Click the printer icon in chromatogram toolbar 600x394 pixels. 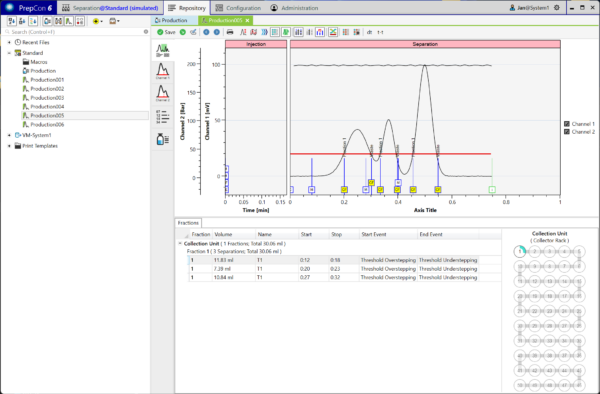tap(230, 32)
